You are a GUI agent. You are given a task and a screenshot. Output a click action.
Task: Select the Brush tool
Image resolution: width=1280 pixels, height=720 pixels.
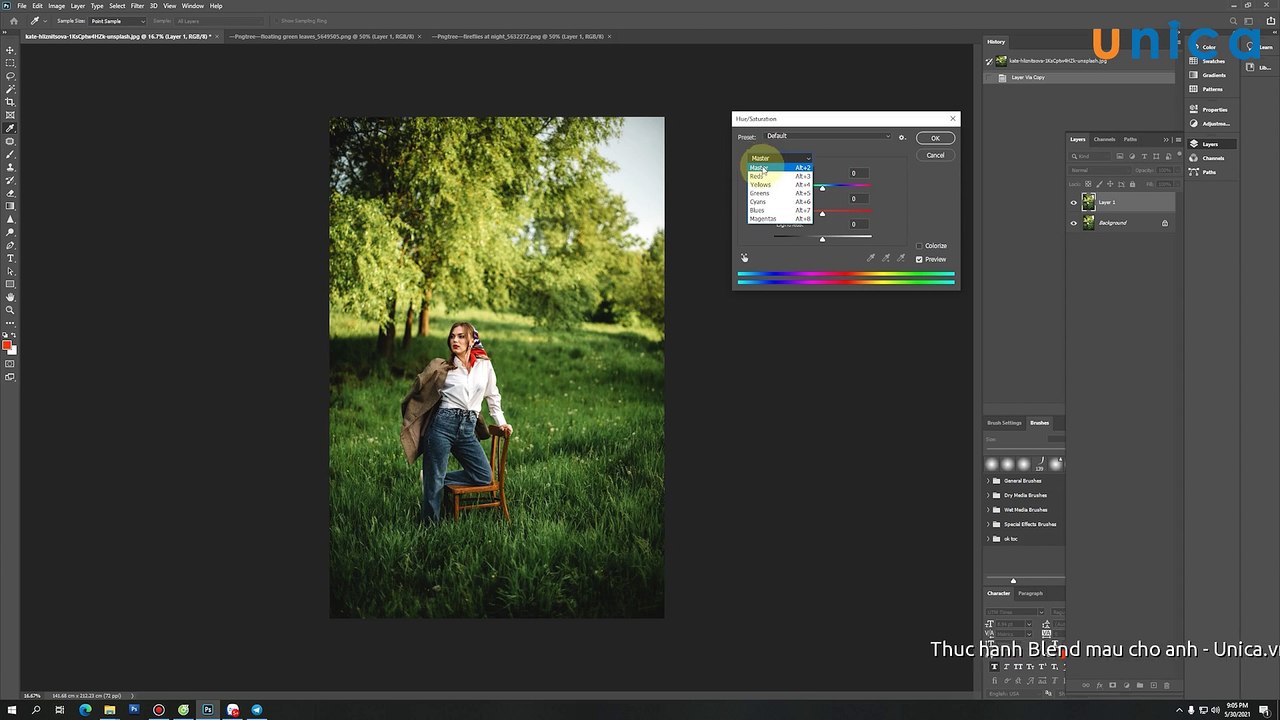tap(11, 154)
